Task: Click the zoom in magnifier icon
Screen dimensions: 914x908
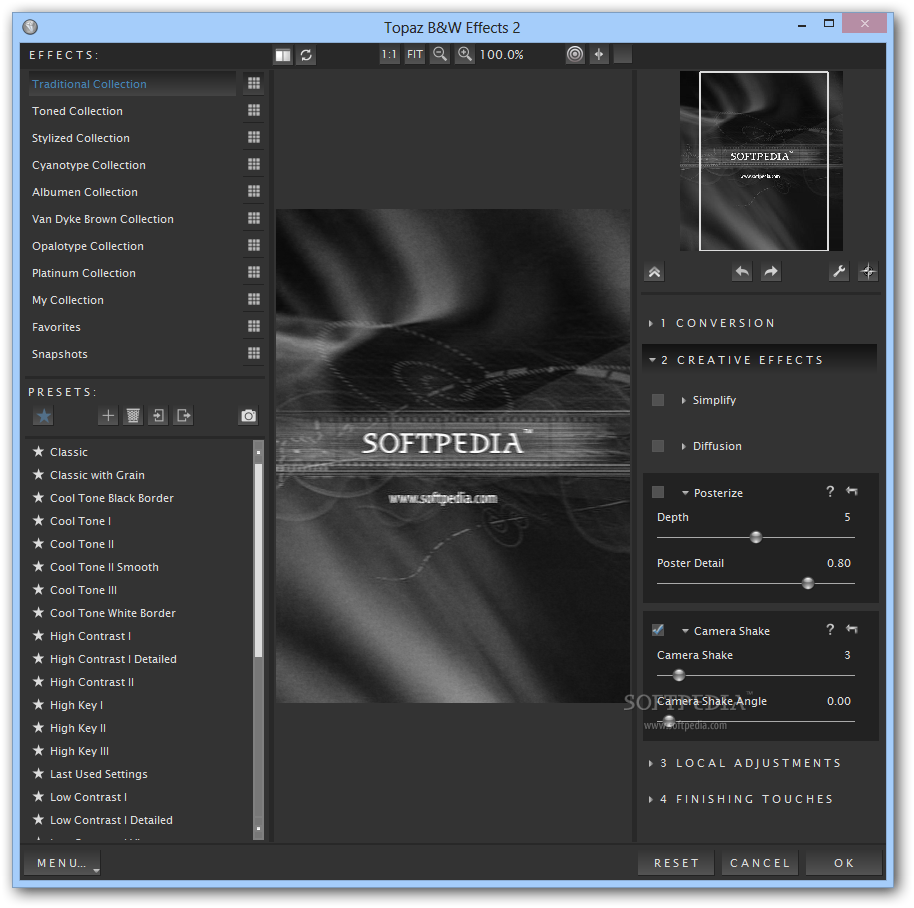Action: click(465, 55)
